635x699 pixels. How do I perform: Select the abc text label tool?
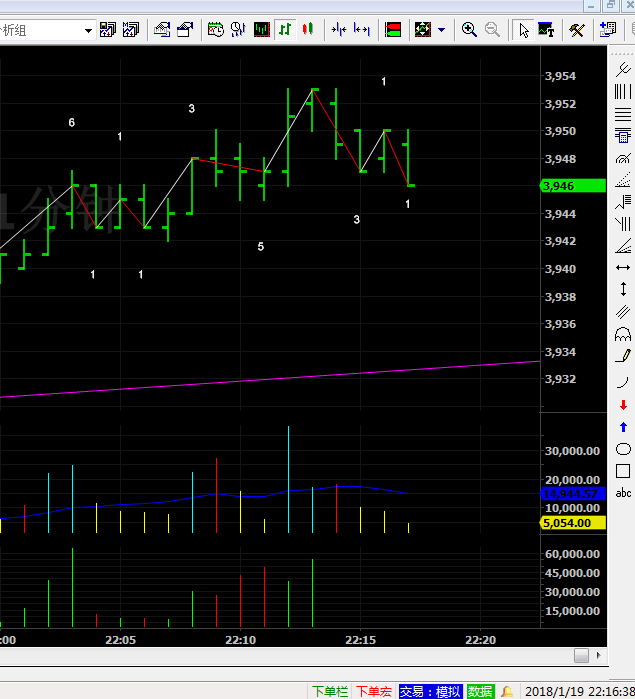pos(623,493)
